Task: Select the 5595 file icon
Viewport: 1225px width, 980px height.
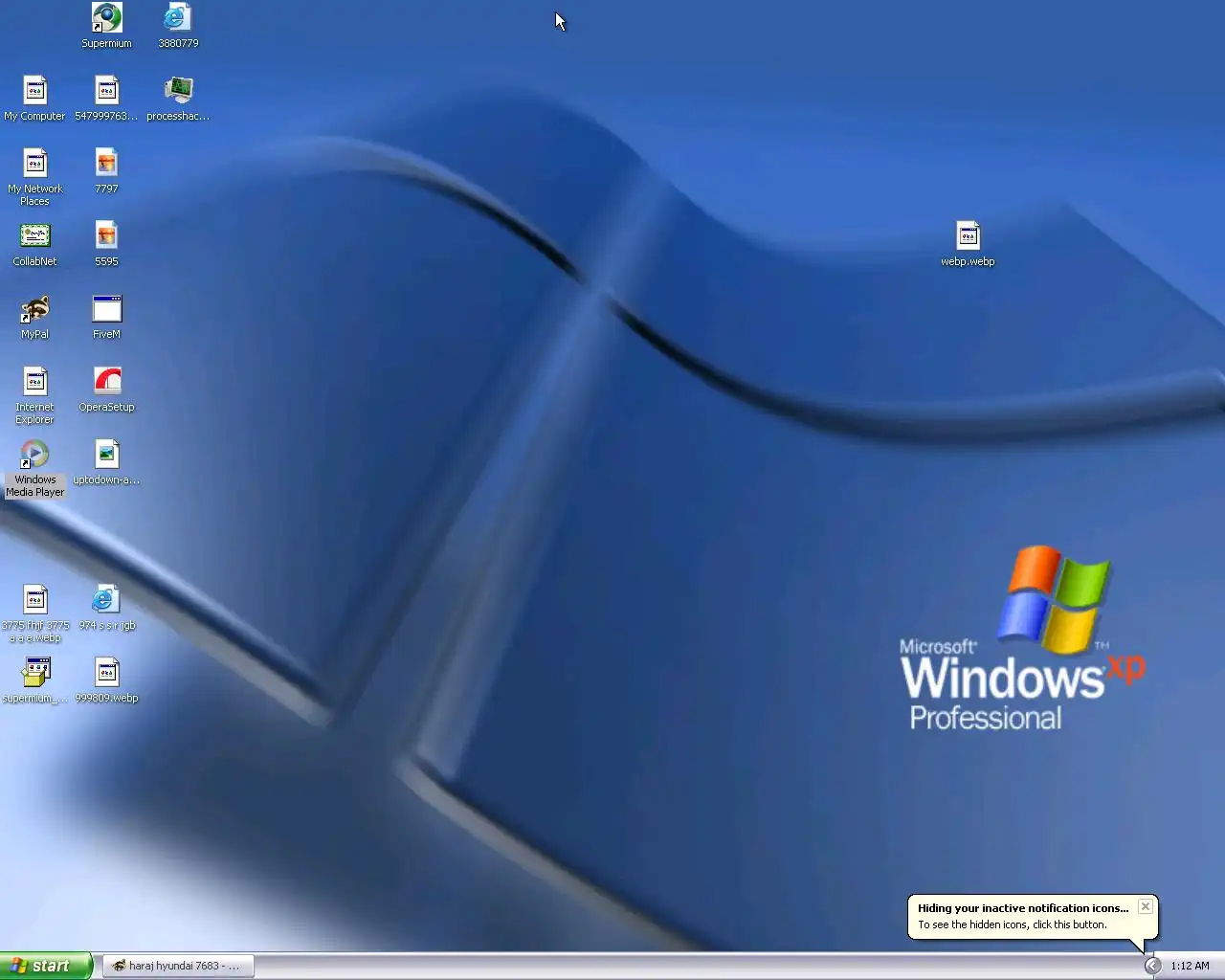Action: tap(106, 244)
